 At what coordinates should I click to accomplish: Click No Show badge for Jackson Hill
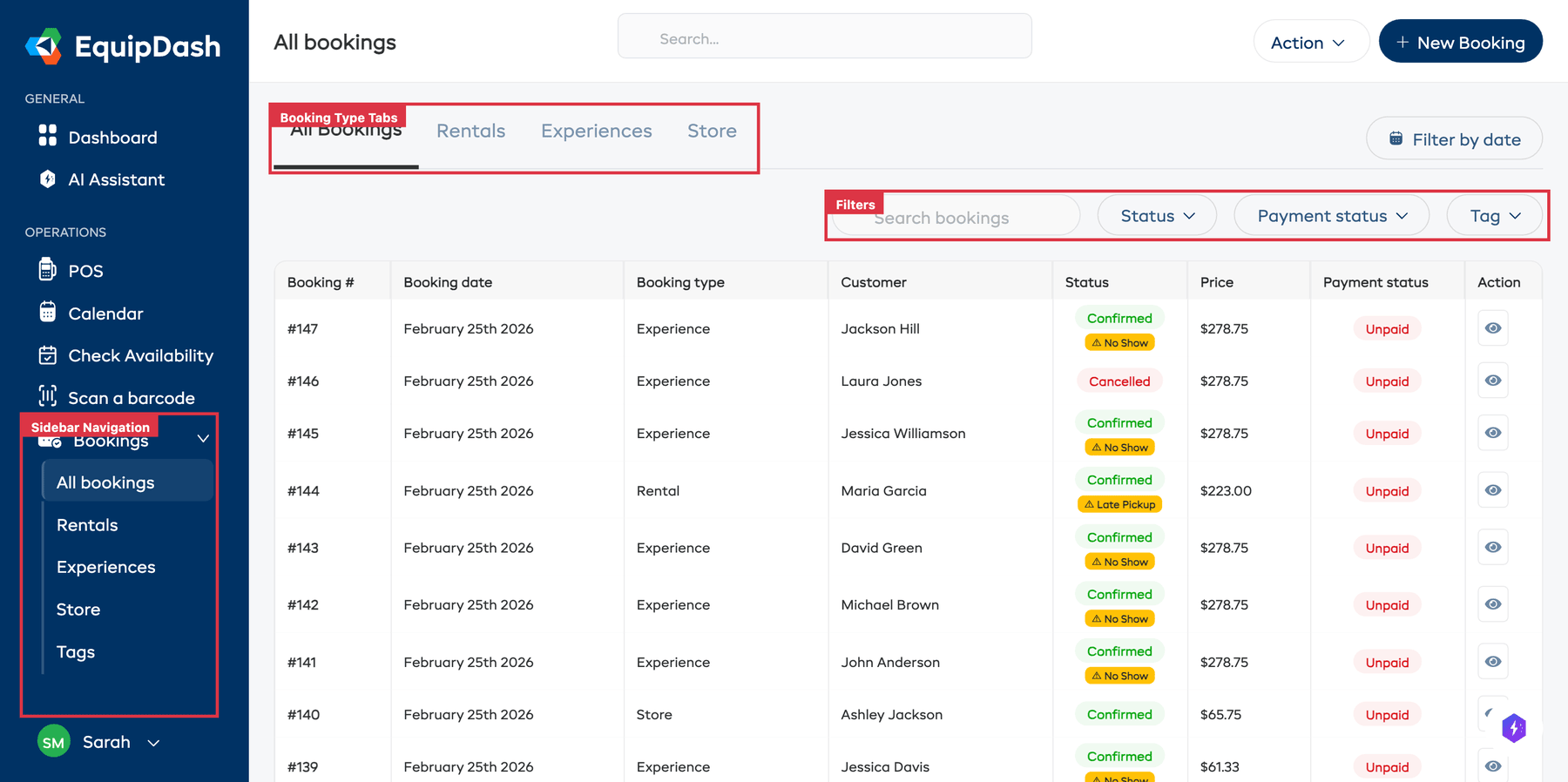point(1119,343)
